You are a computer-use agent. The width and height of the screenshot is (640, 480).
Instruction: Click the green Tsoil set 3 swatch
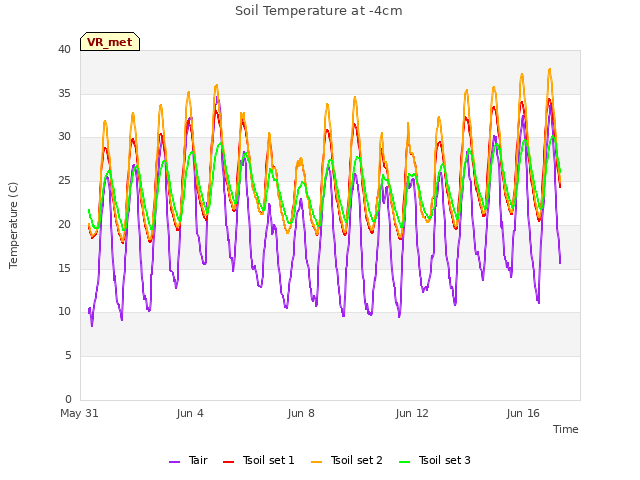point(405,462)
